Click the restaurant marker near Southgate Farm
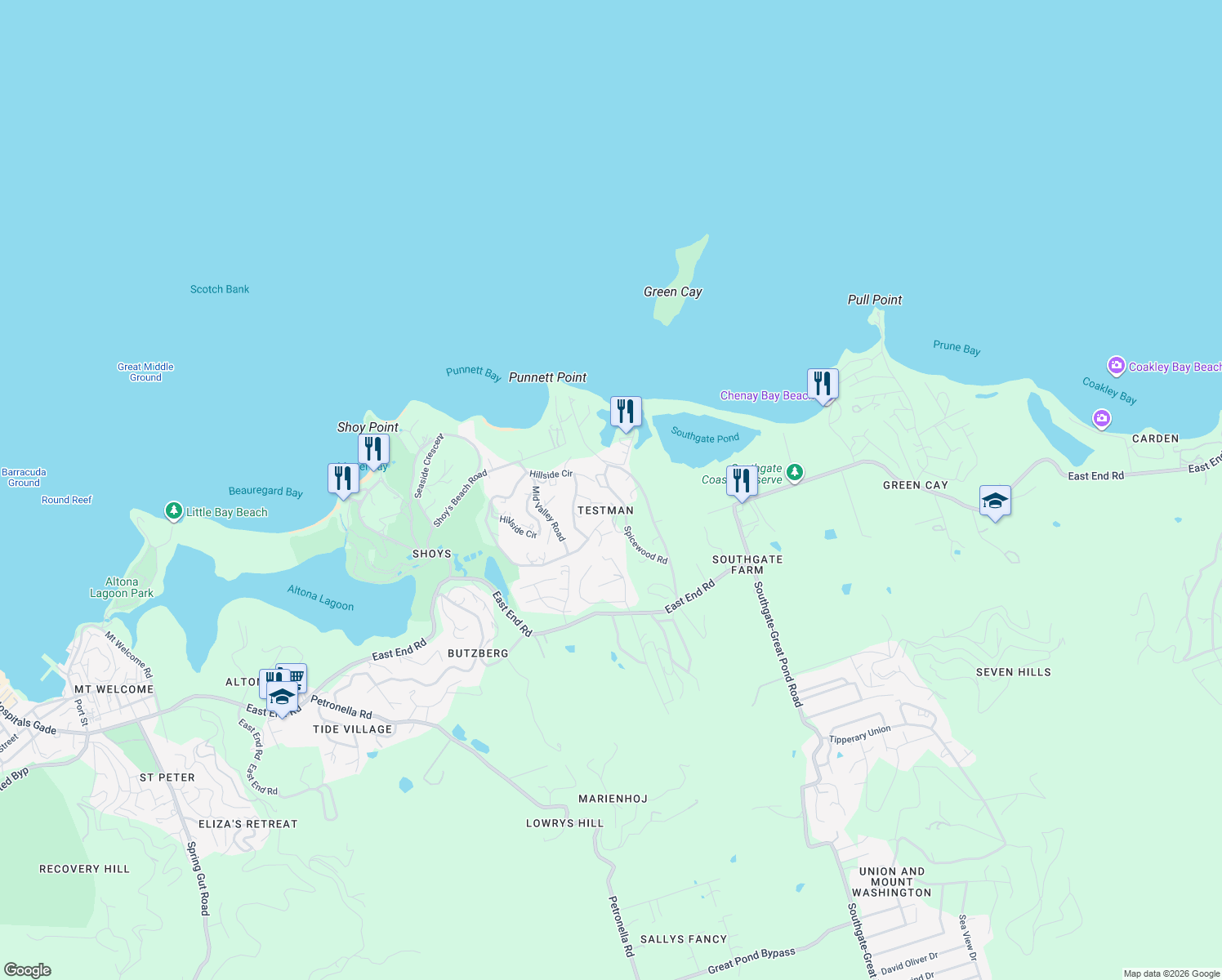 tap(742, 479)
